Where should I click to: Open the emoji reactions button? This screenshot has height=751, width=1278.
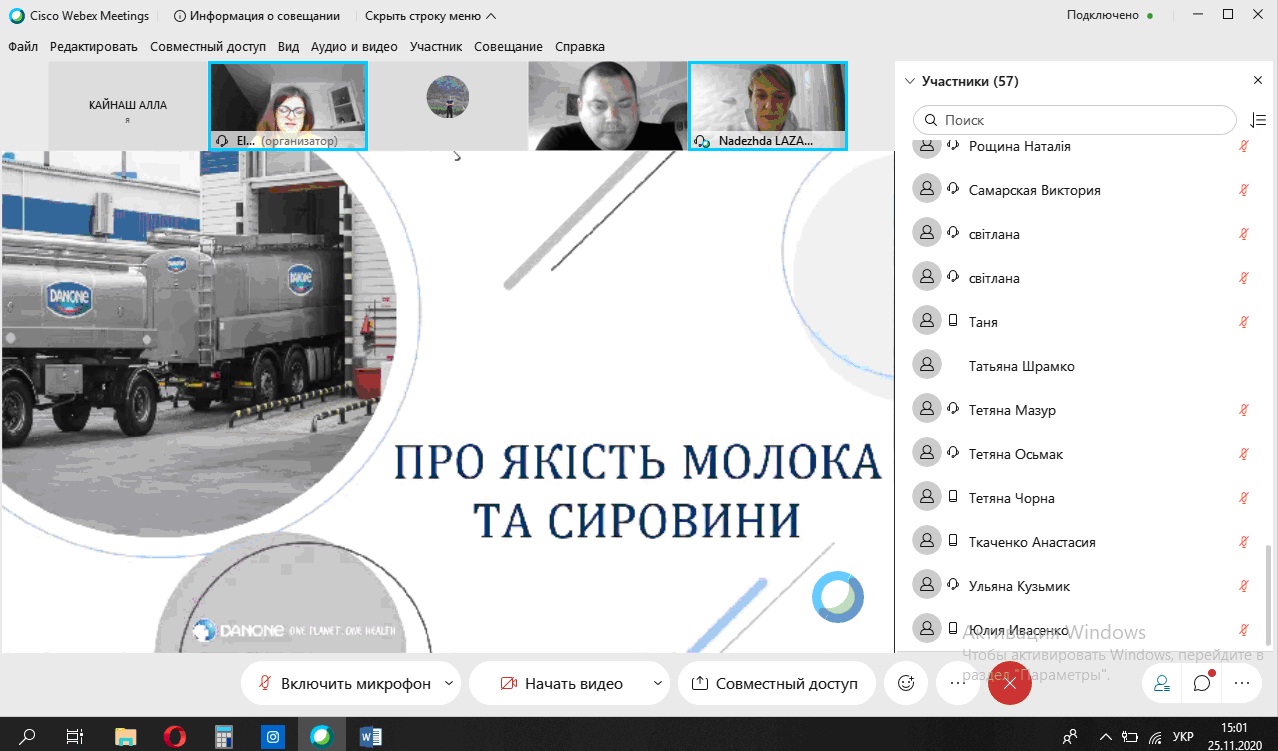tap(907, 684)
